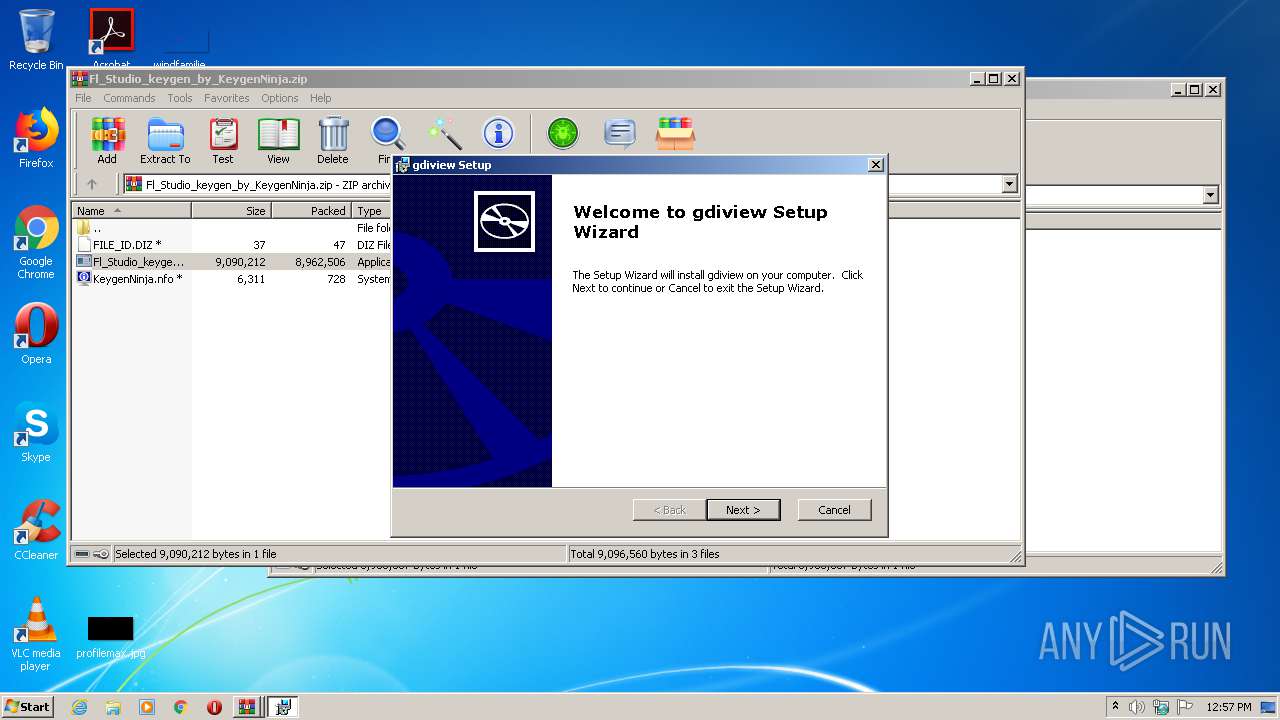Select KeygenNinja.nfo file row
This screenshot has height=720, width=1280.
(230, 279)
